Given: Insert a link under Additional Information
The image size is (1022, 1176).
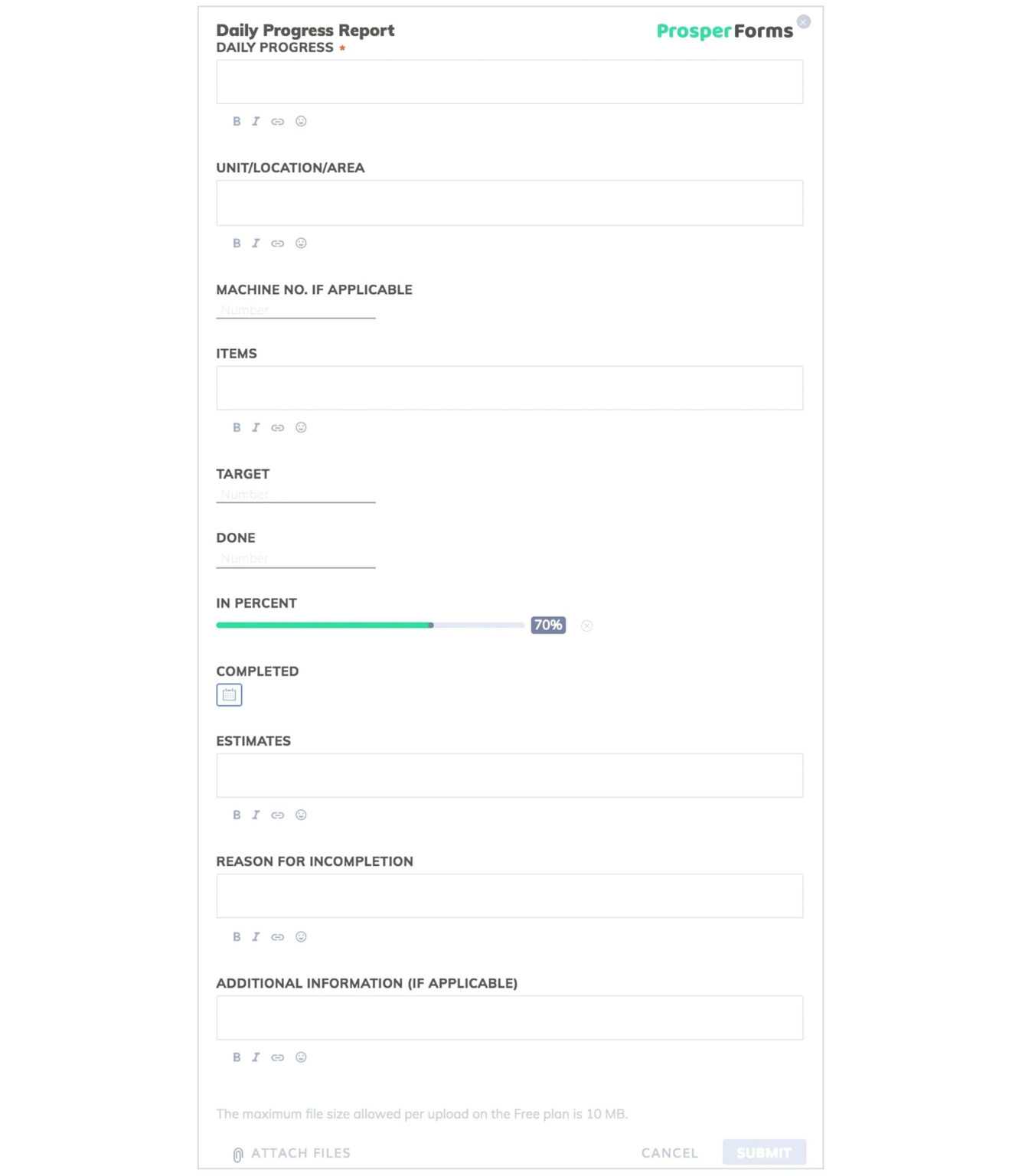Looking at the screenshot, I should point(277,1057).
